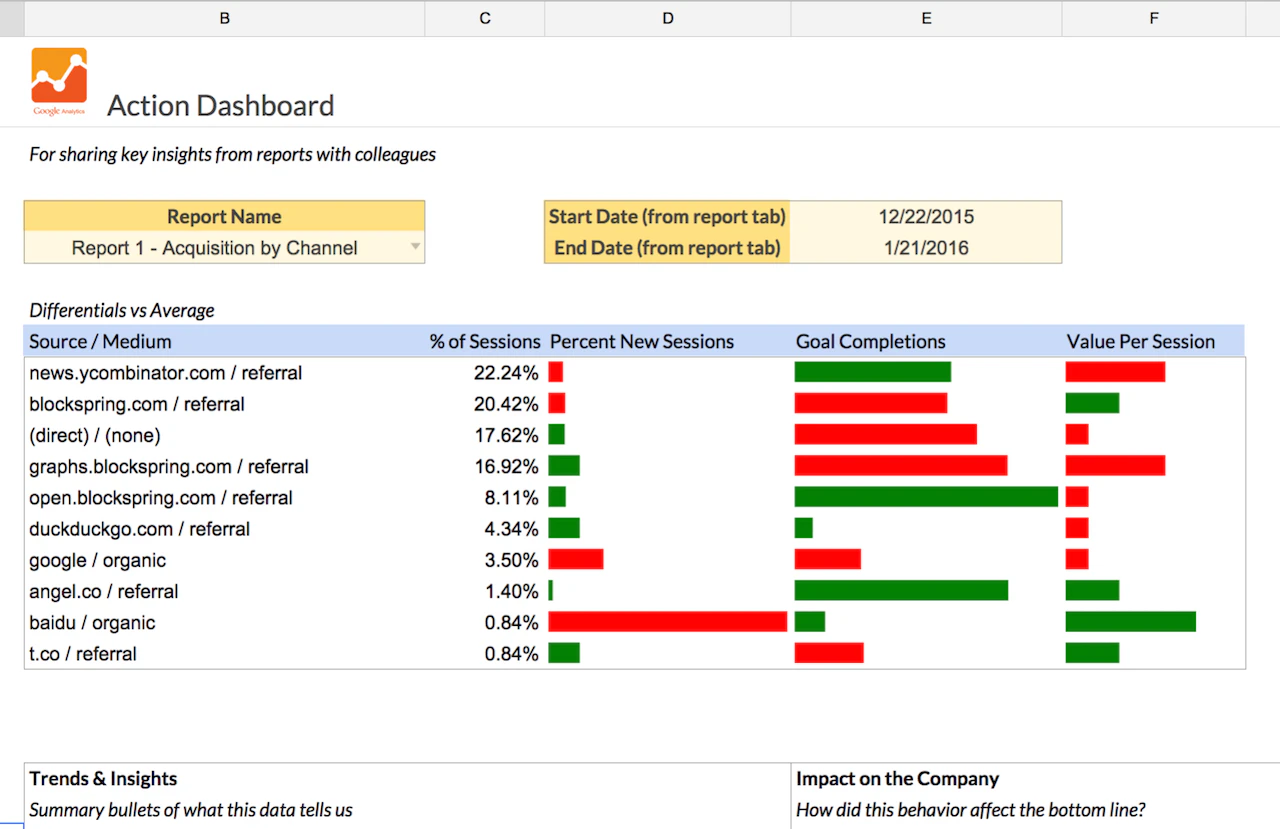Click the 8.11% sessions value
The height and width of the screenshot is (829, 1280).
coord(512,497)
